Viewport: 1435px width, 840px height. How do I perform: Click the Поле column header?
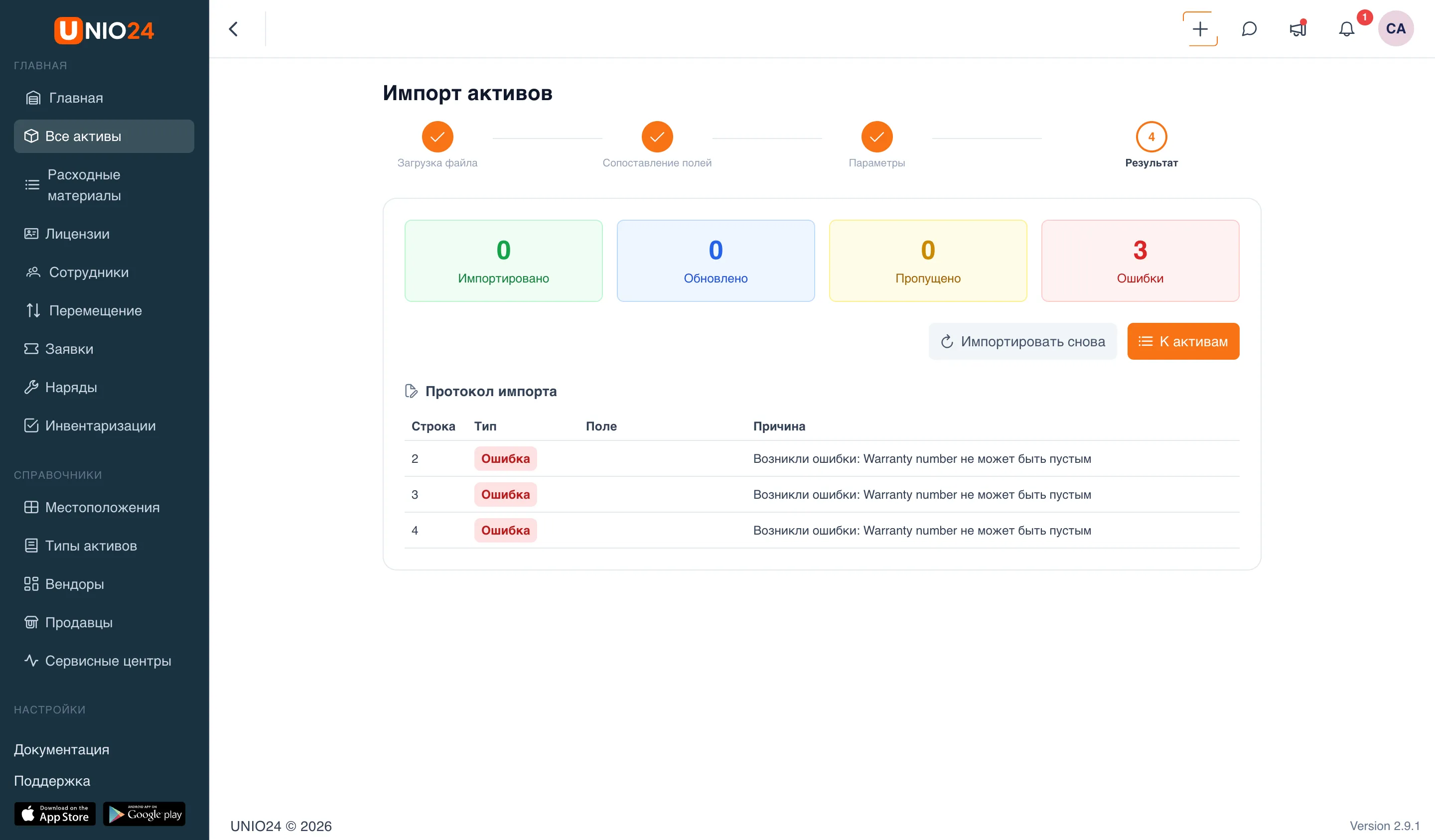(x=601, y=426)
